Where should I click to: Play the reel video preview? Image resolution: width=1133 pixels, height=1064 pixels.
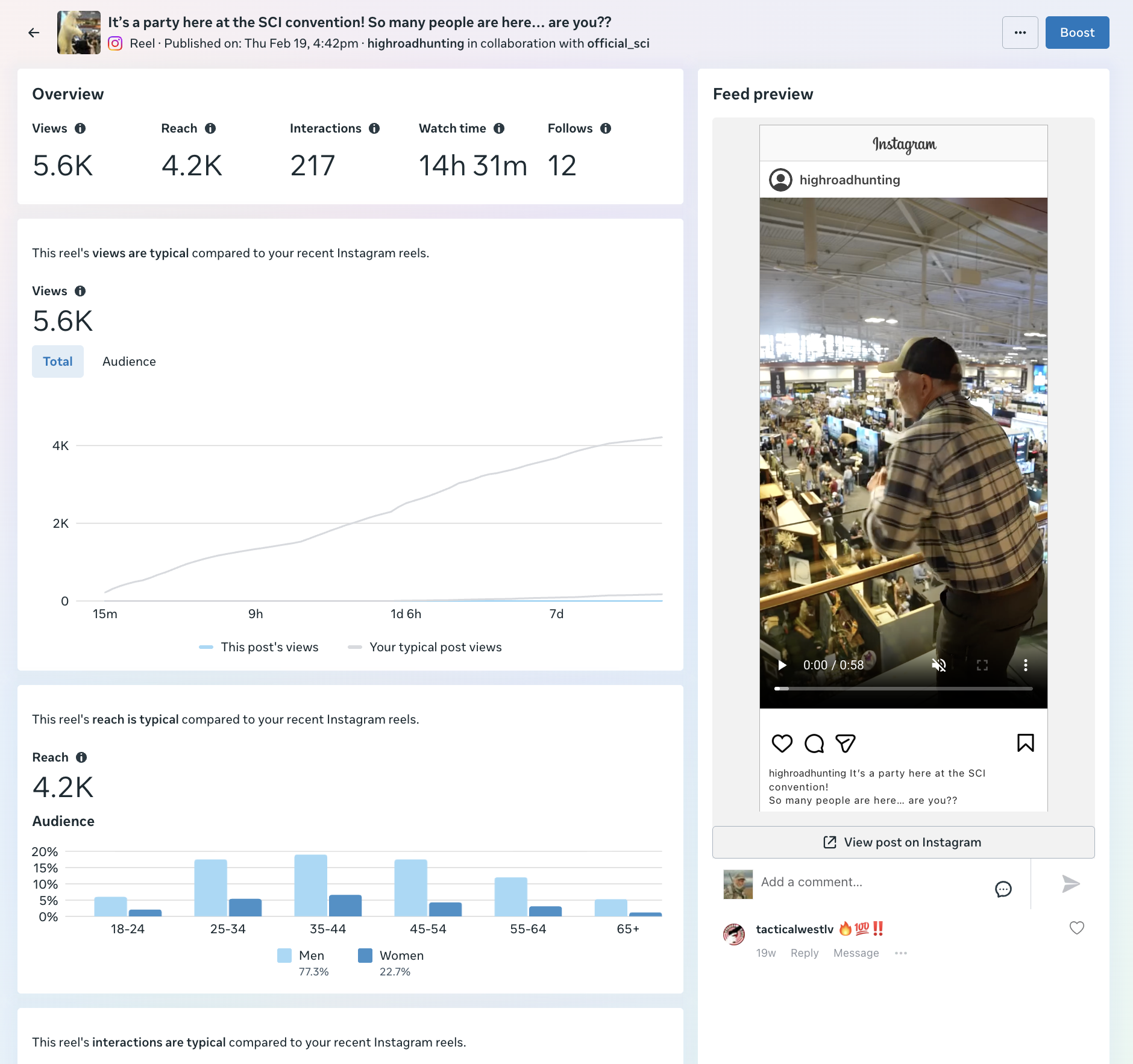pos(782,665)
